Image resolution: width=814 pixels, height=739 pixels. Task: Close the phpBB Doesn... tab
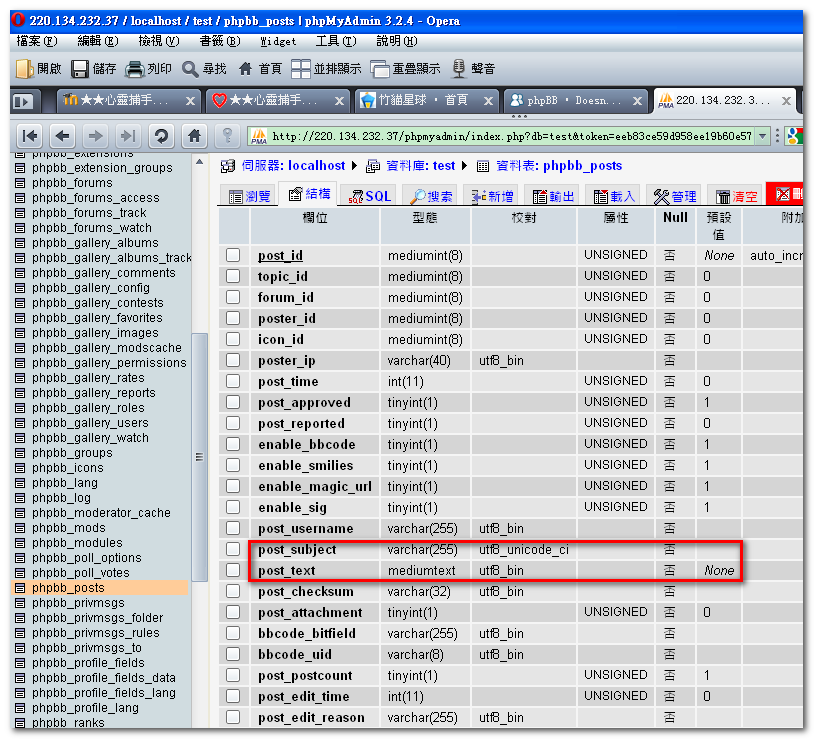(x=637, y=101)
